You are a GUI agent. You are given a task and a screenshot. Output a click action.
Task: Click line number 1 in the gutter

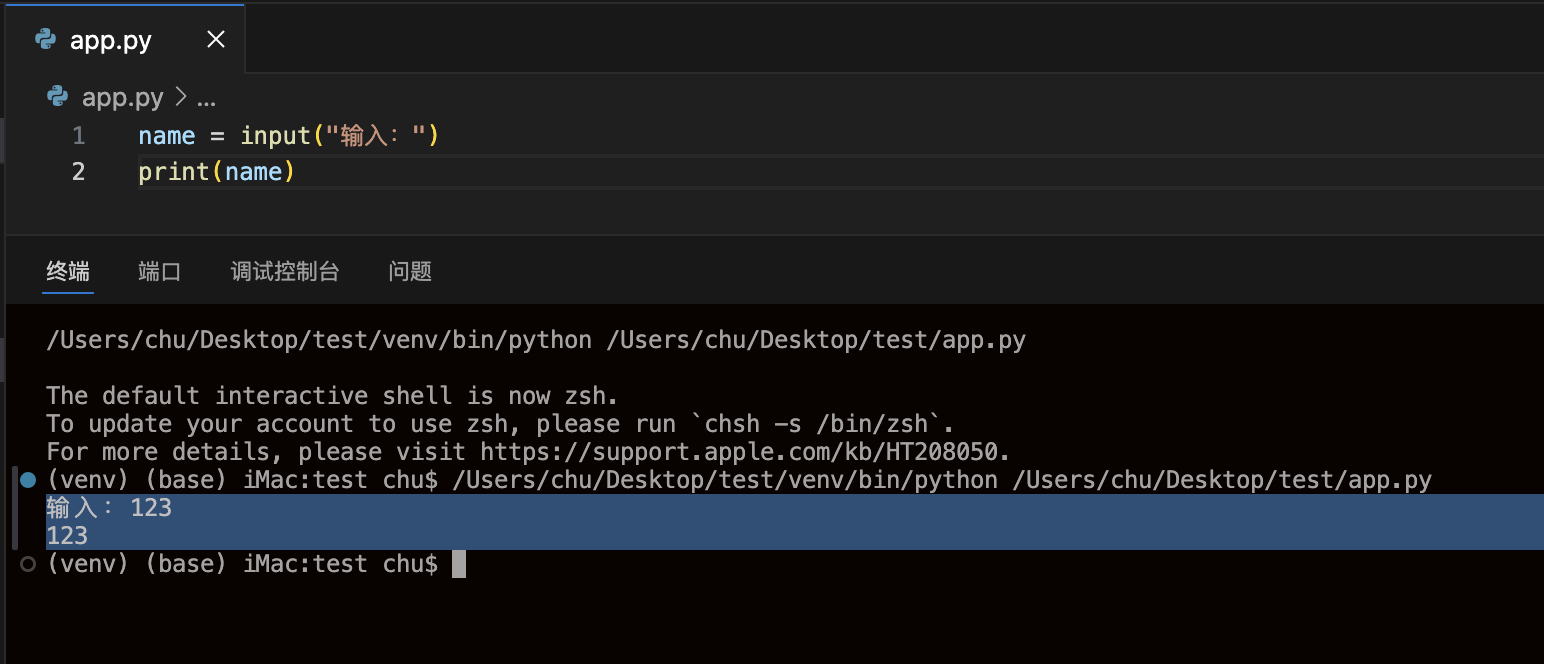point(79,135)
